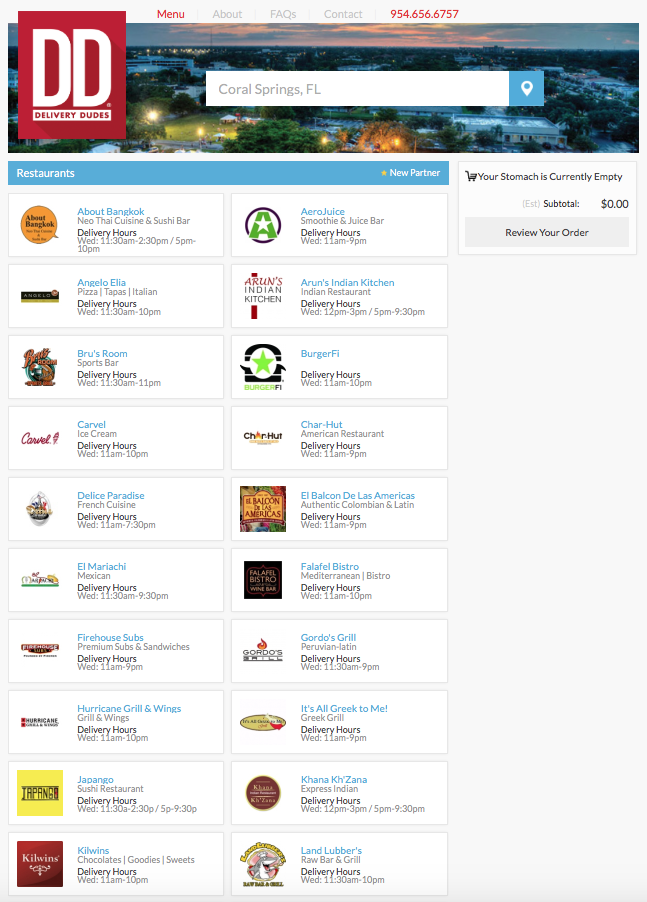
Task: Click the About Bangkok orange logo
Action: (40, 224)
